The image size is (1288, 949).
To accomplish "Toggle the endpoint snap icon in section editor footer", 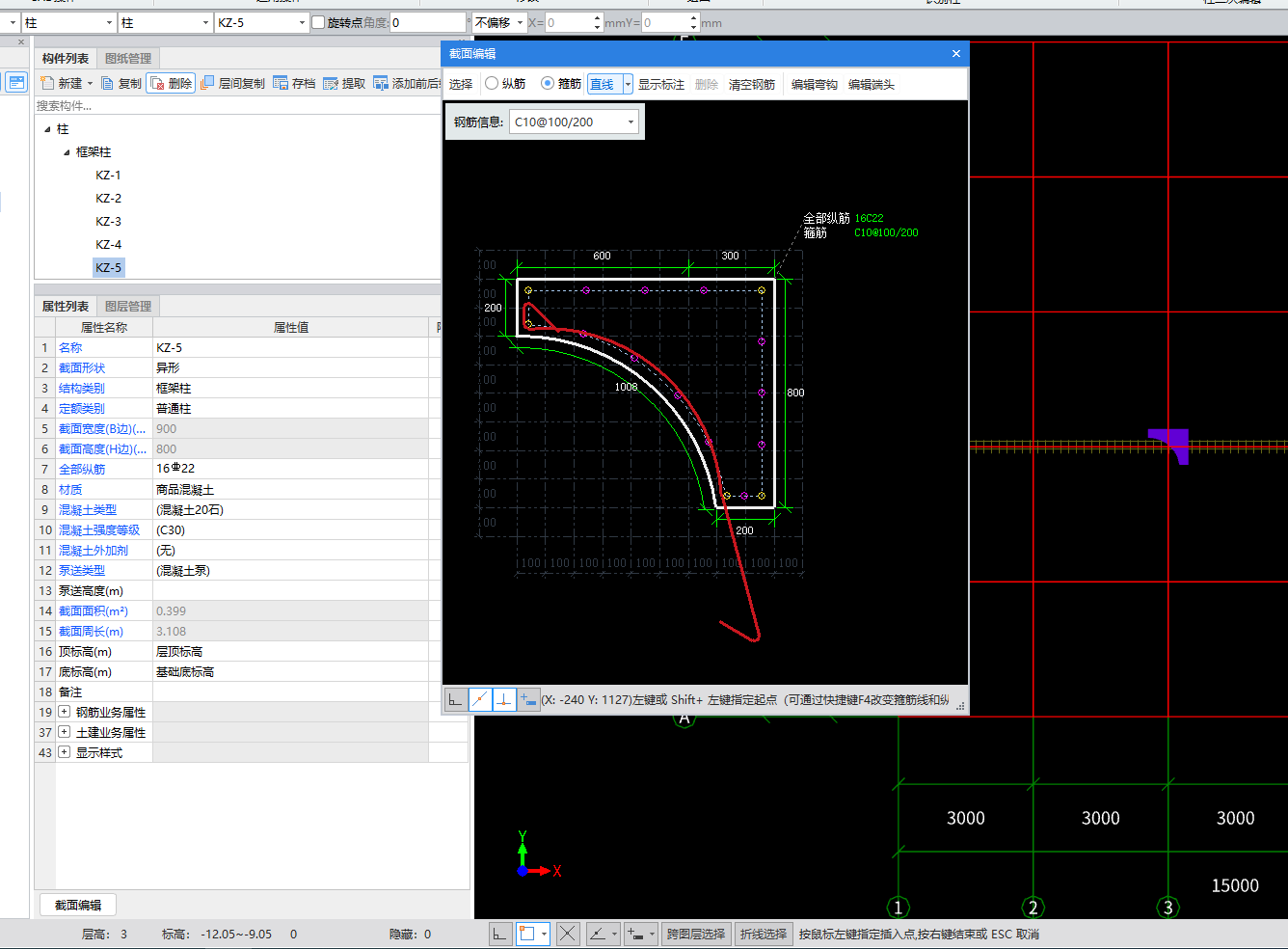I will 479,700.
